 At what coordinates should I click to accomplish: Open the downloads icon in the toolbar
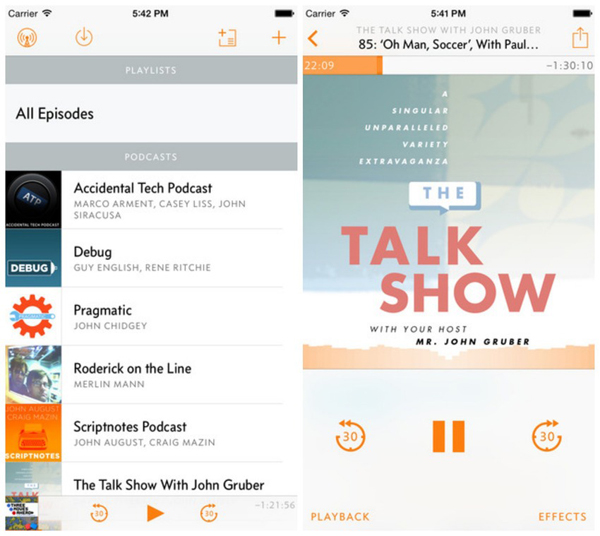pyautogui.click(x=84, y=37)
